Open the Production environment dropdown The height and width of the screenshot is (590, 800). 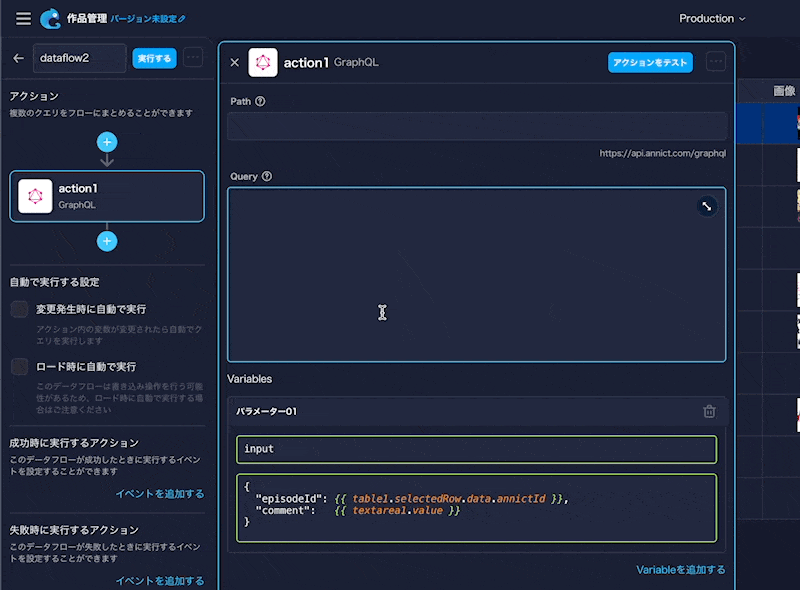[712, 18]
